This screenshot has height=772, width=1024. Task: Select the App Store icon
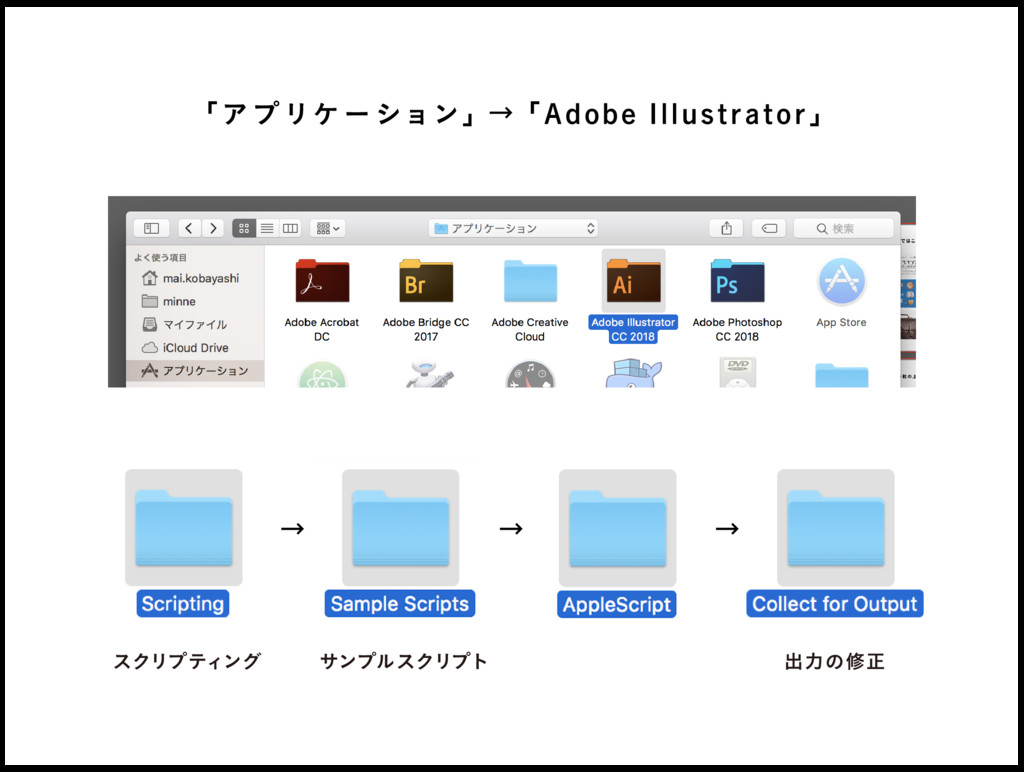841,281
